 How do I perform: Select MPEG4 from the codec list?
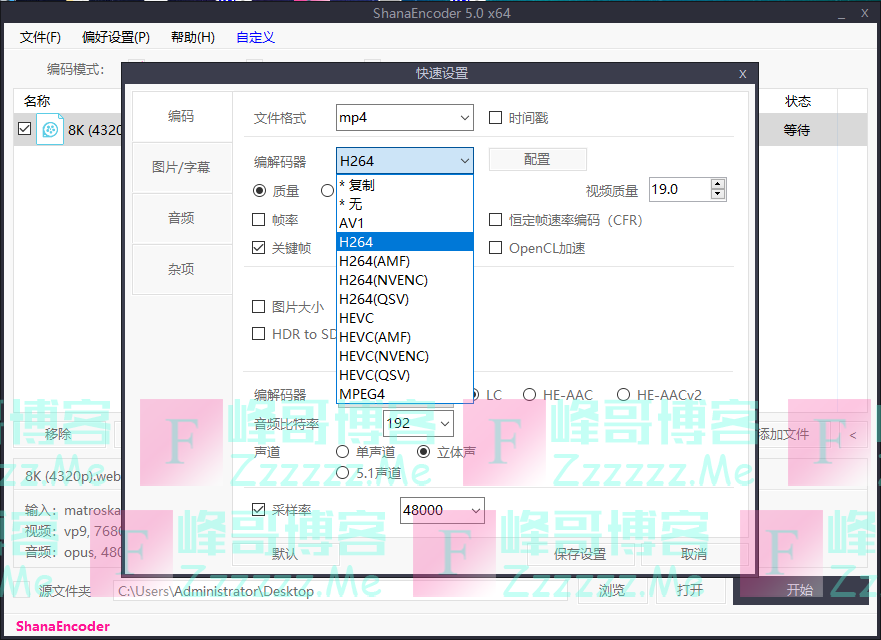tap(361, 394)
